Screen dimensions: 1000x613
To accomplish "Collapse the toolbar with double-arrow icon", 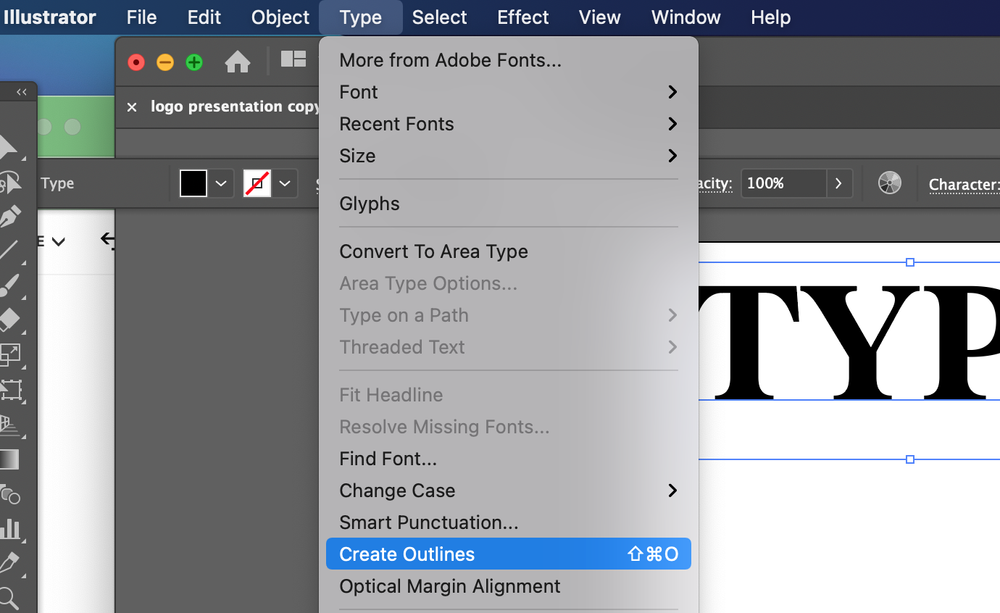I will [22, 92].
